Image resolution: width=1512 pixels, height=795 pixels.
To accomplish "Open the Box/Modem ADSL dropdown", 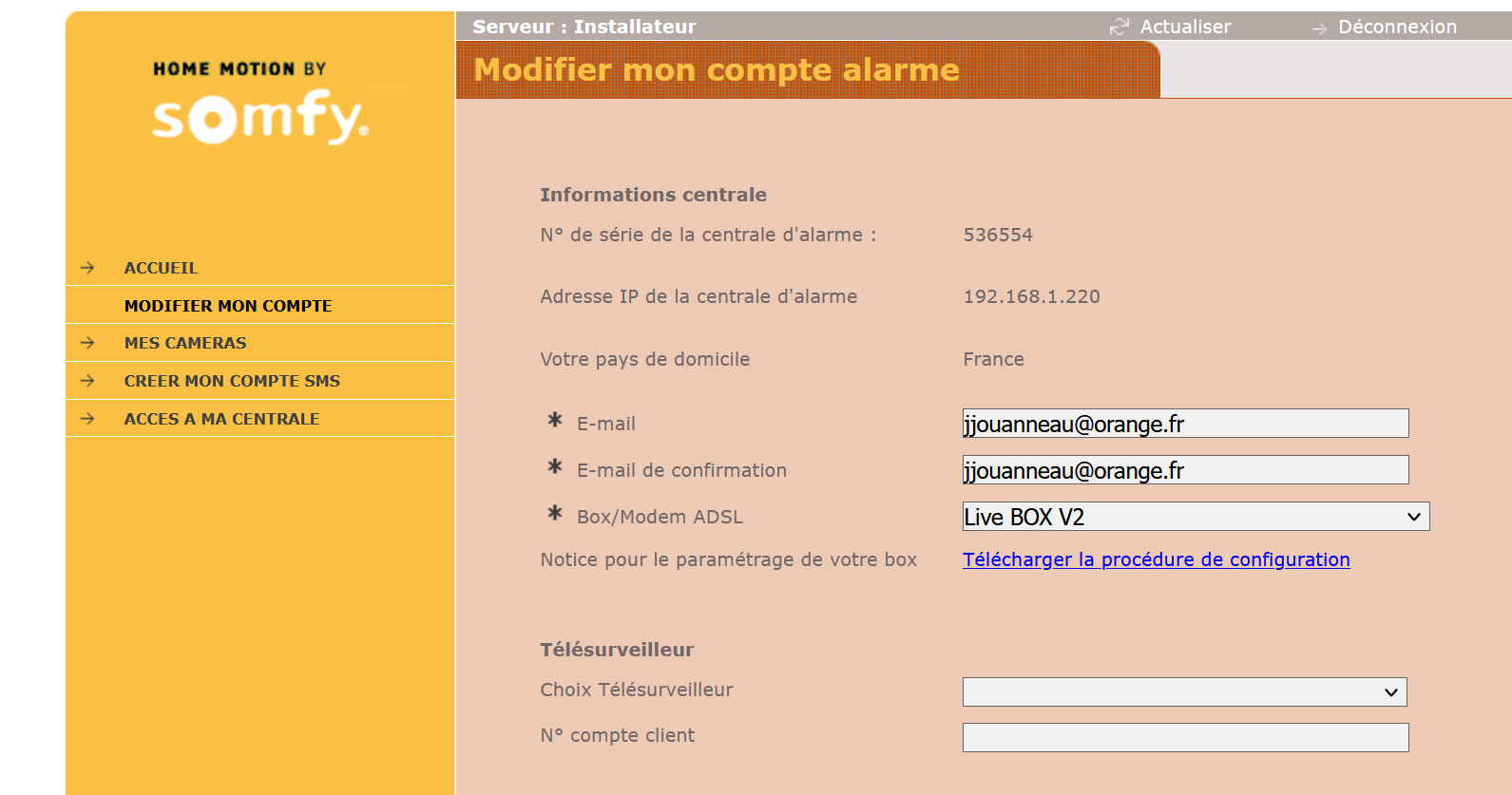I will click(1195, 517).
